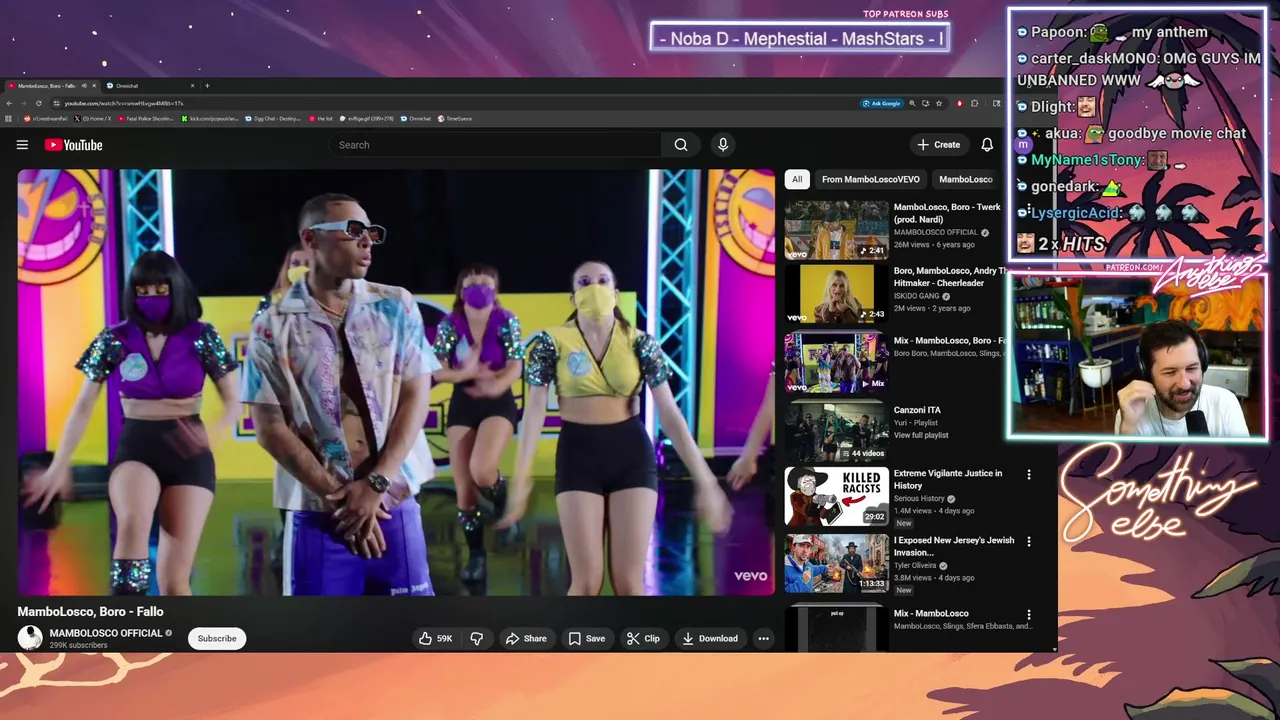Select the From MamboLoscoVEVO filter chip

tap(870, 179)
